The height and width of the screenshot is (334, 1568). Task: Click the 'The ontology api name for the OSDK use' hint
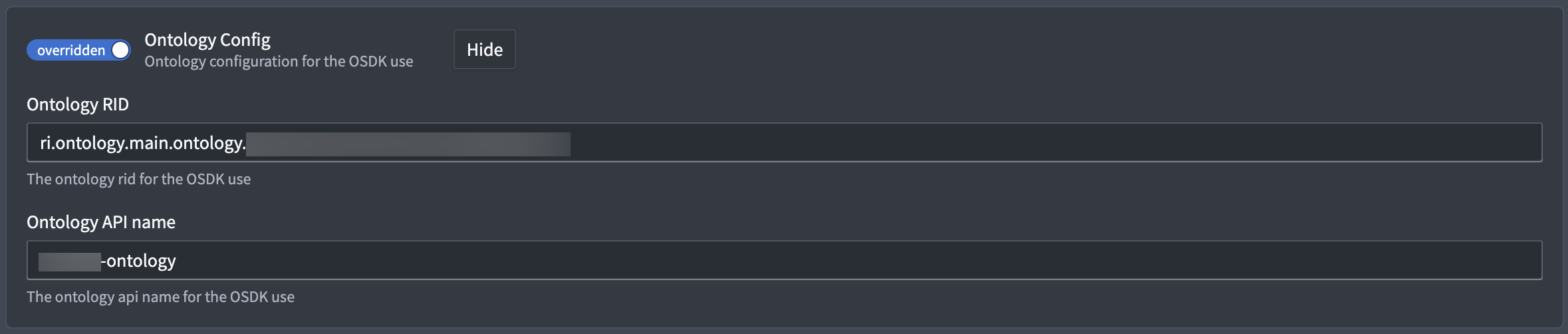(x=160, y=297)
